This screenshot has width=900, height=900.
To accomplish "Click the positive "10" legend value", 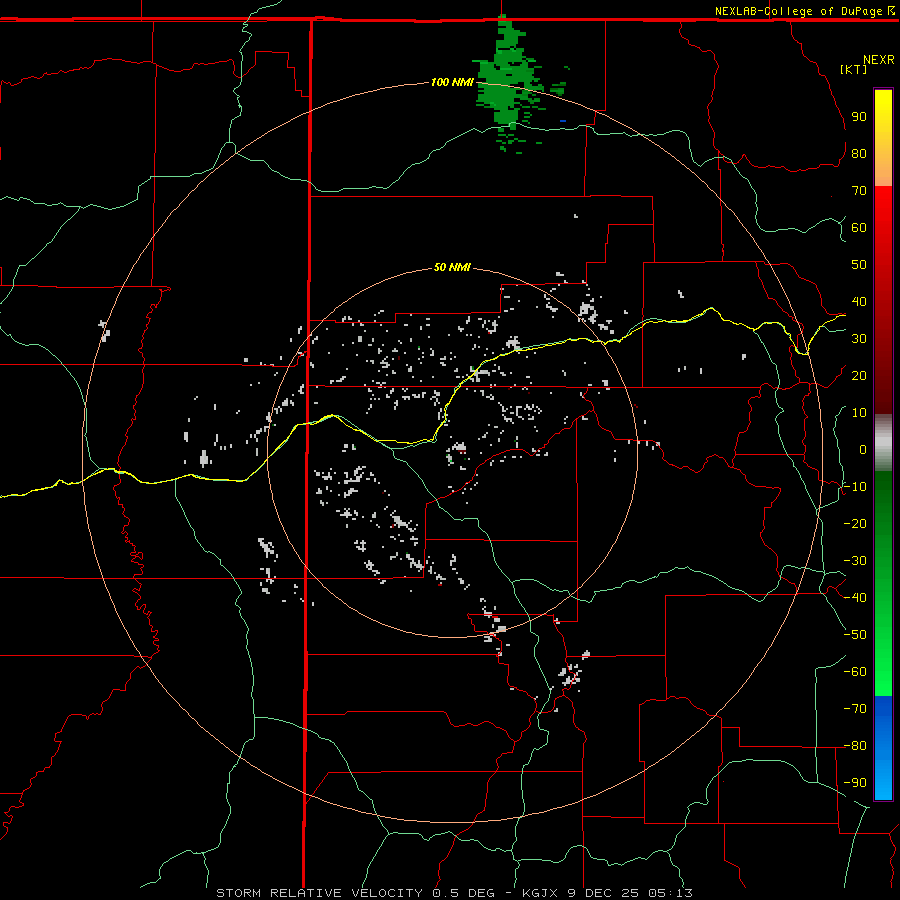I will click(x=859, y=413).
